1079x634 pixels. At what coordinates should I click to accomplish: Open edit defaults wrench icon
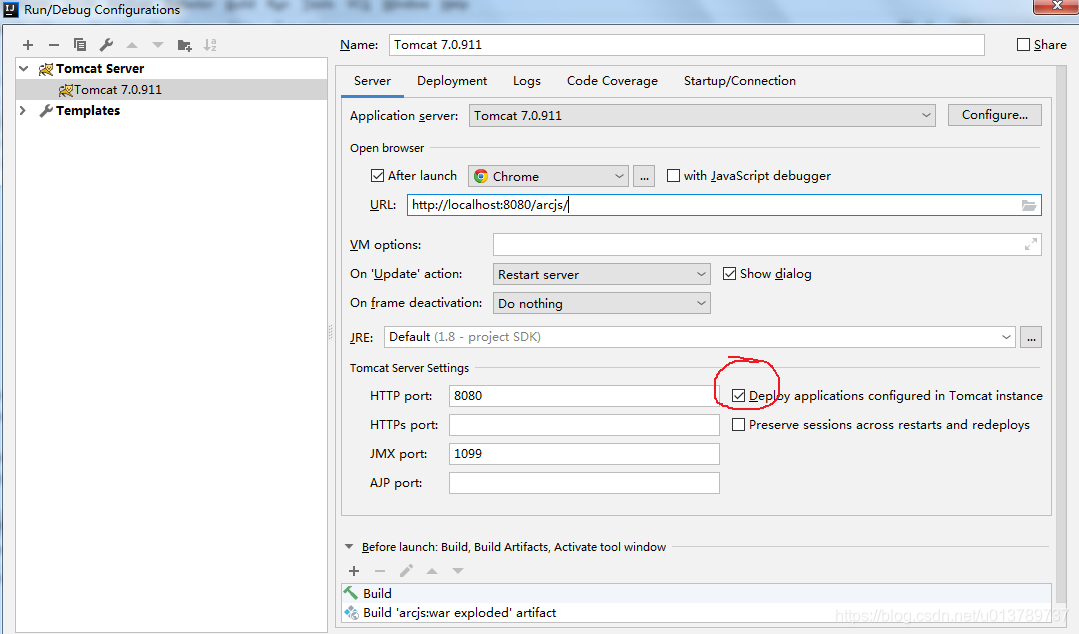pyautogui.click(x=106, y=45)
